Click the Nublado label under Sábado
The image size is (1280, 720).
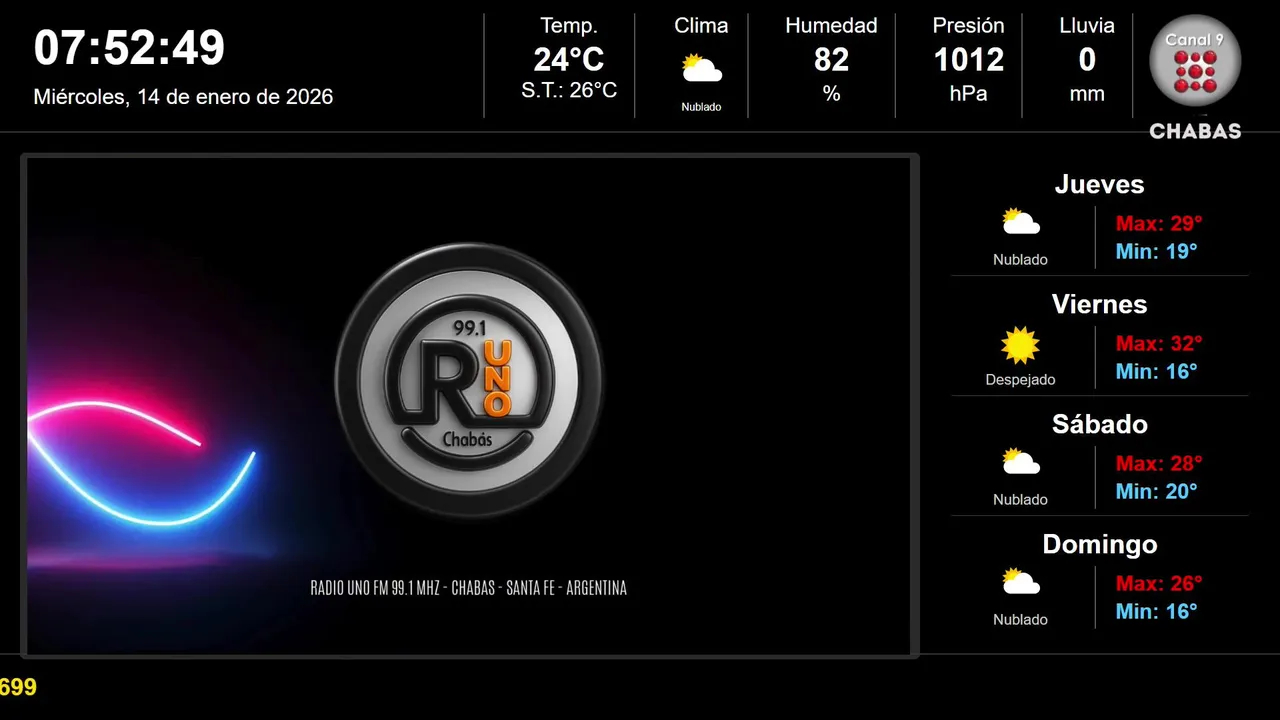[1020, 499]
